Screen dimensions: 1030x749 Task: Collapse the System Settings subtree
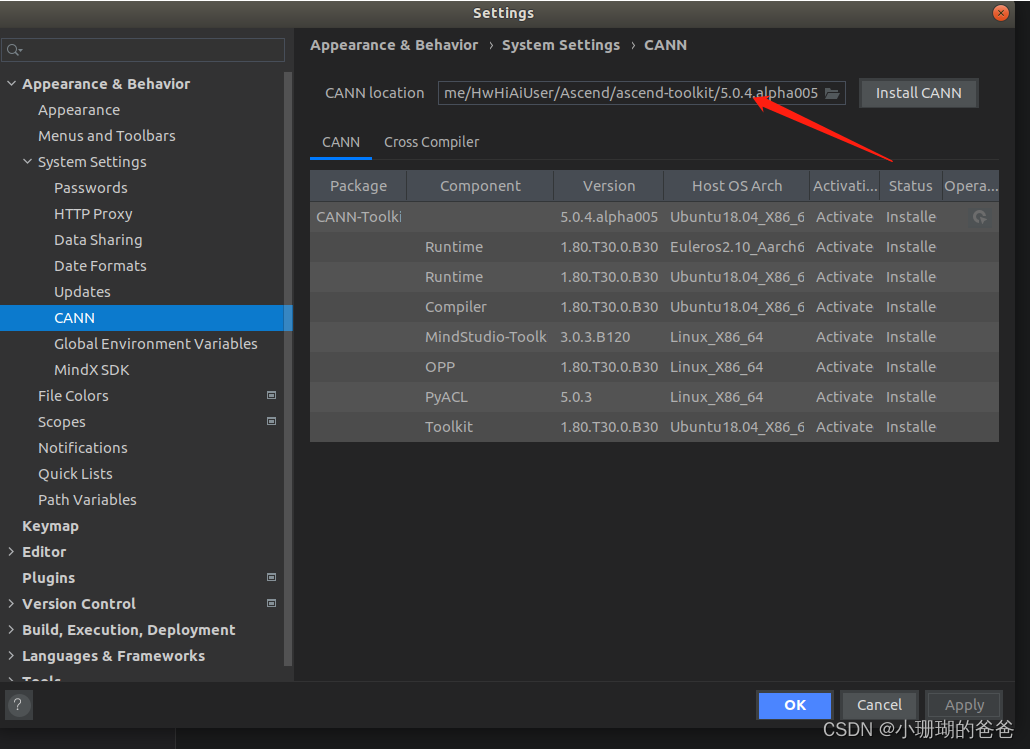27,162
